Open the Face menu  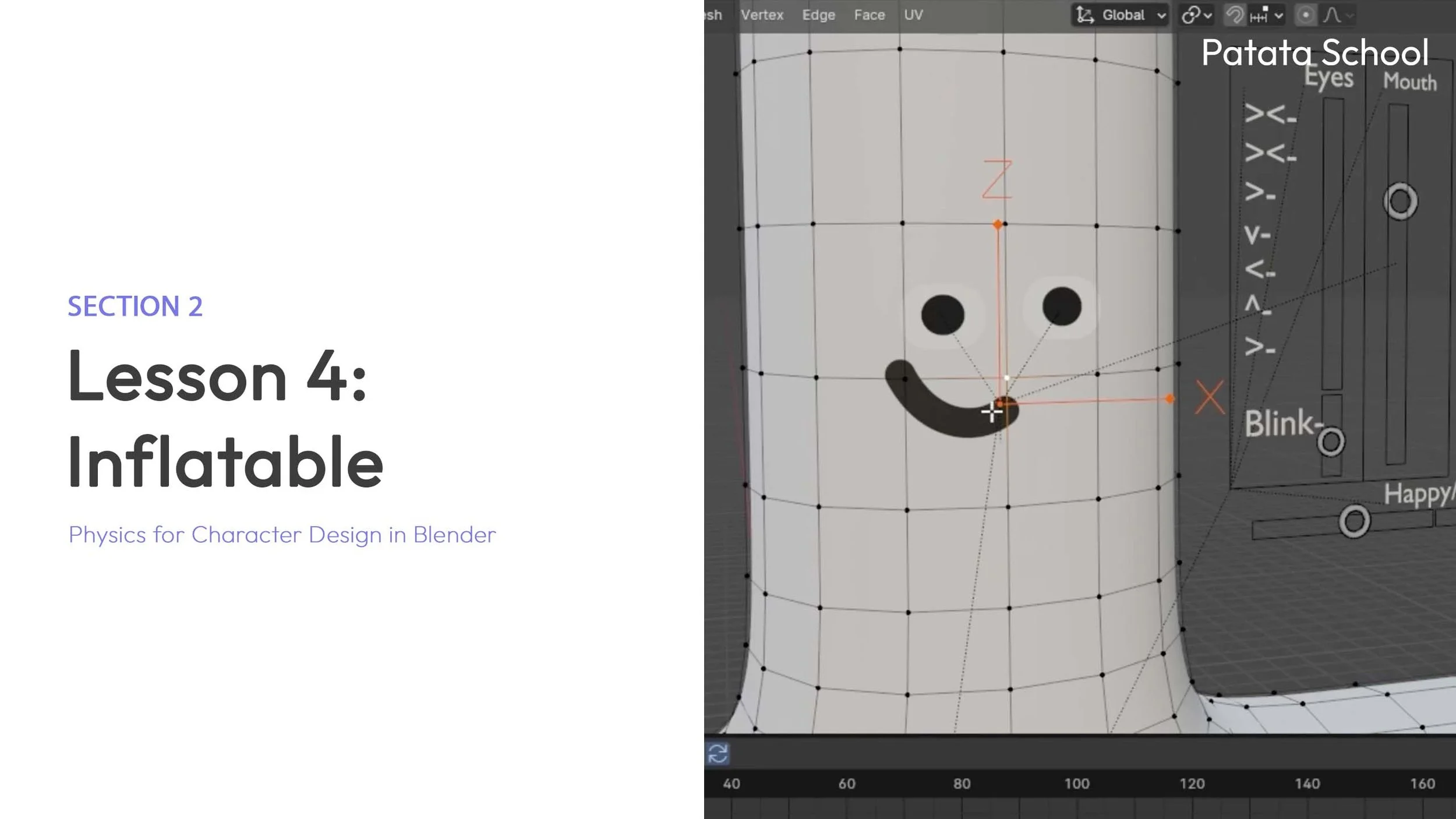(x=869, y=15)
